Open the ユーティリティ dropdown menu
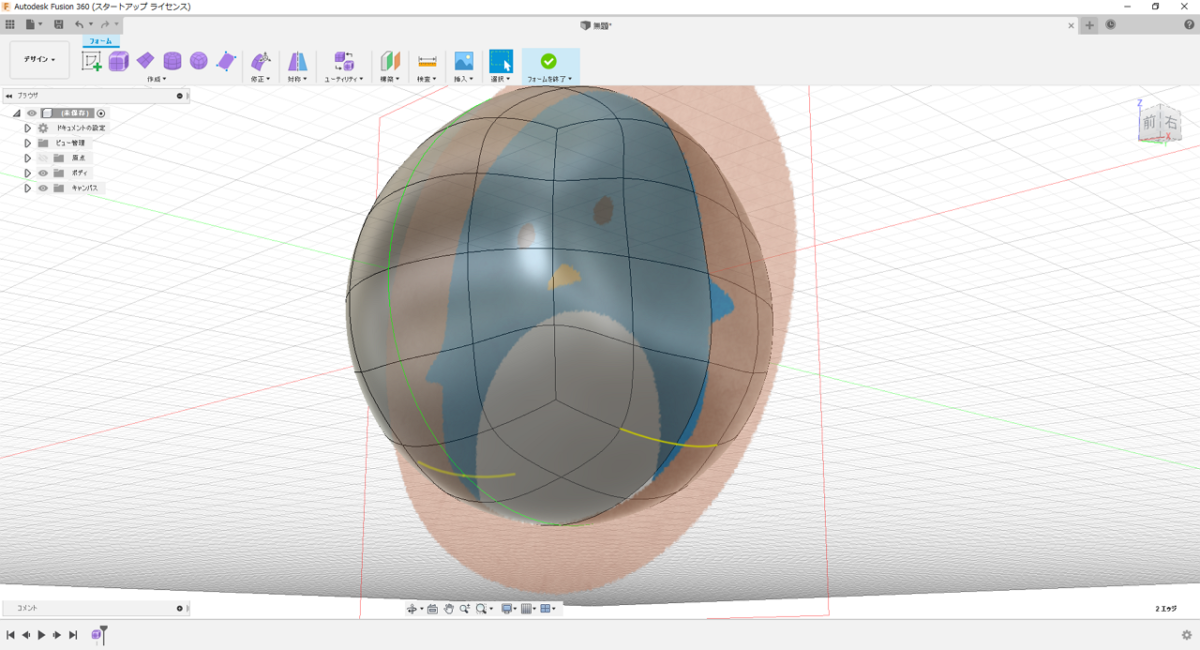The image size is (1200, 650). [x=344, y=79]
